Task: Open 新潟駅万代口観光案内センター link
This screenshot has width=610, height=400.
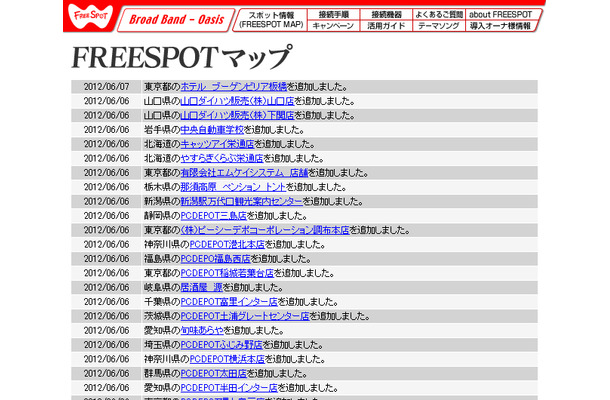Action: pyautogui.click(x=243, y=201)
